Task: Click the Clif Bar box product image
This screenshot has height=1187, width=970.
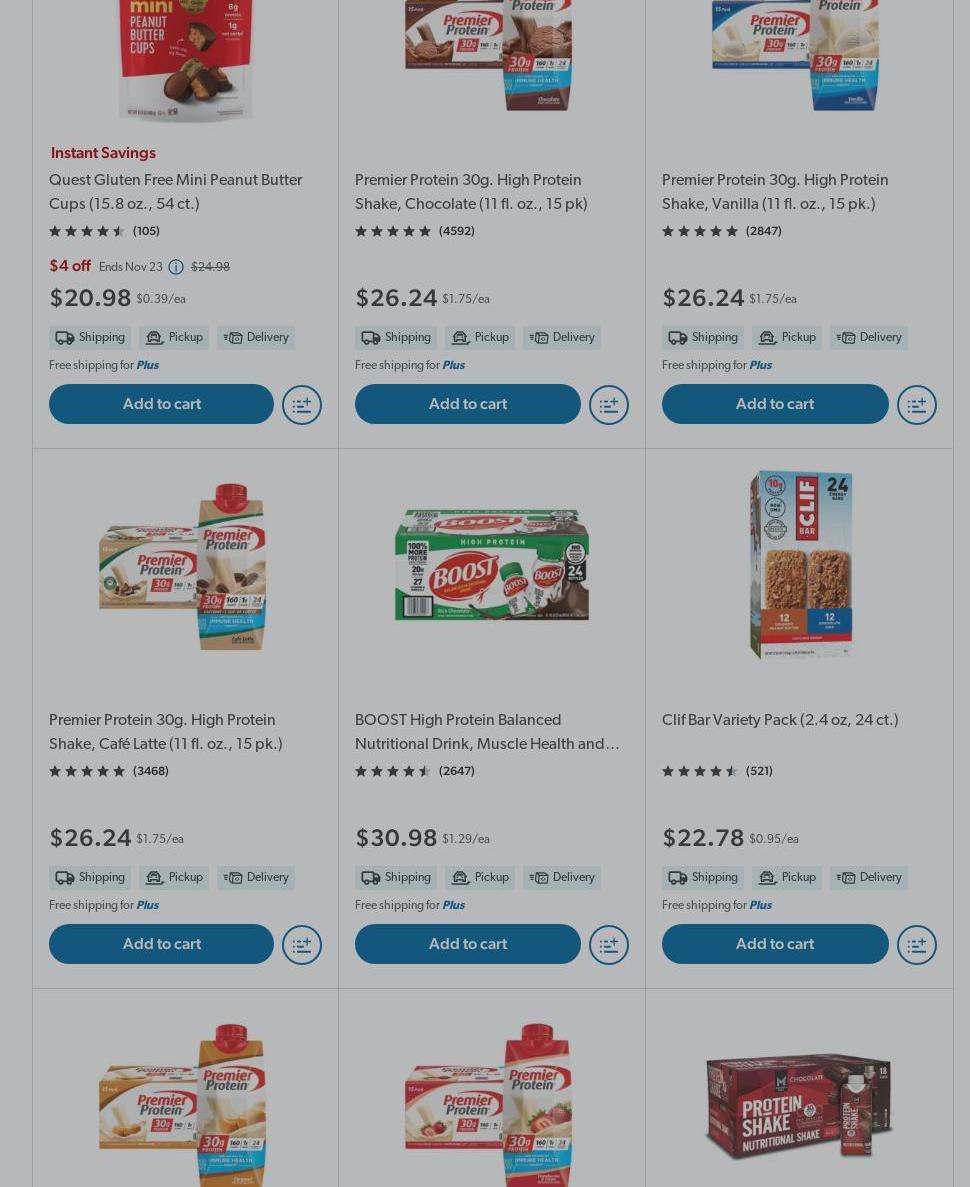Action: click(799, 565)
